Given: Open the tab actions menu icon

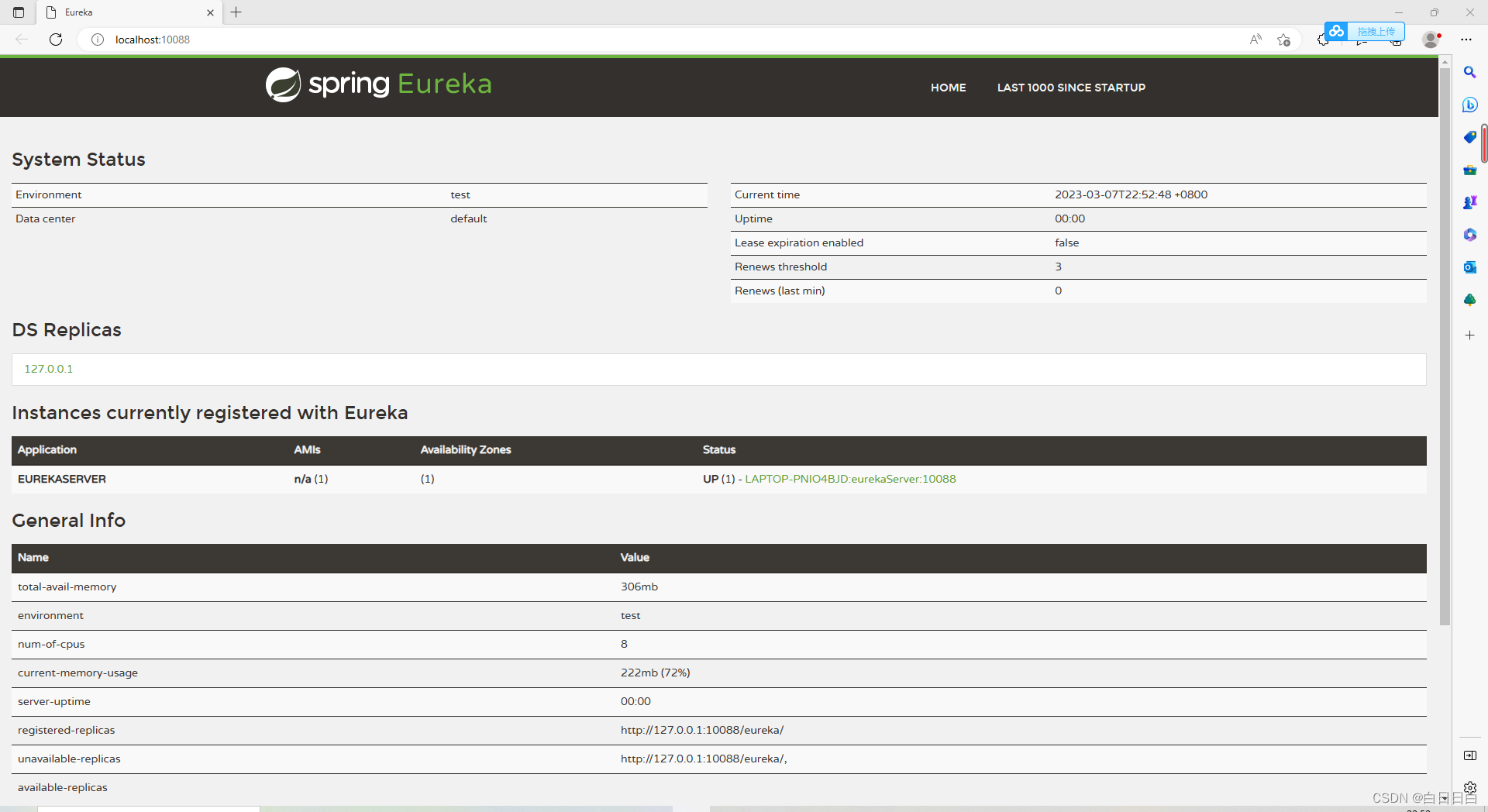Looking at the screenshot, I should click(x=19, y=12).
